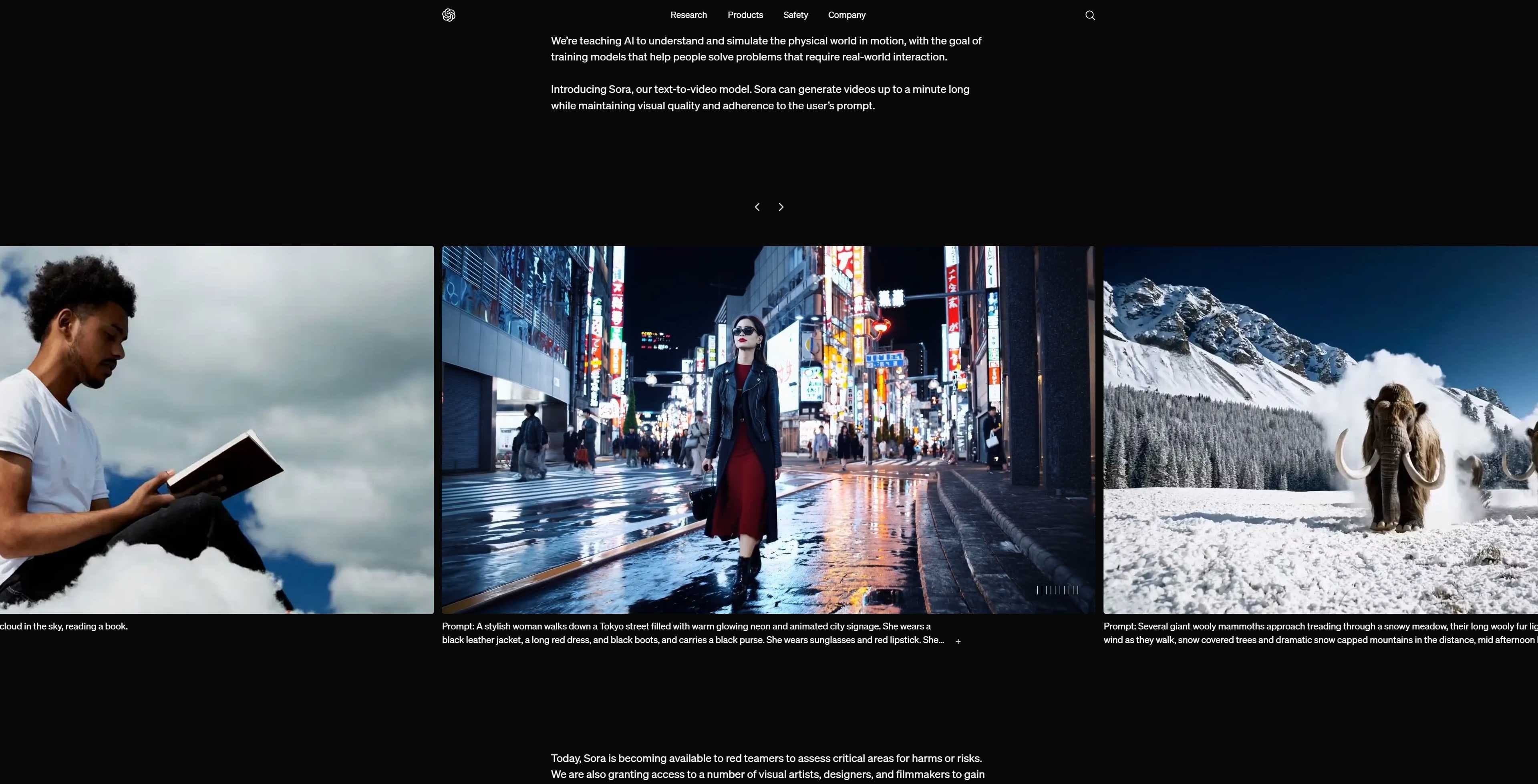
Task: Click the Tokyo stylish woman prompt caption
Action: pos(693,633)
